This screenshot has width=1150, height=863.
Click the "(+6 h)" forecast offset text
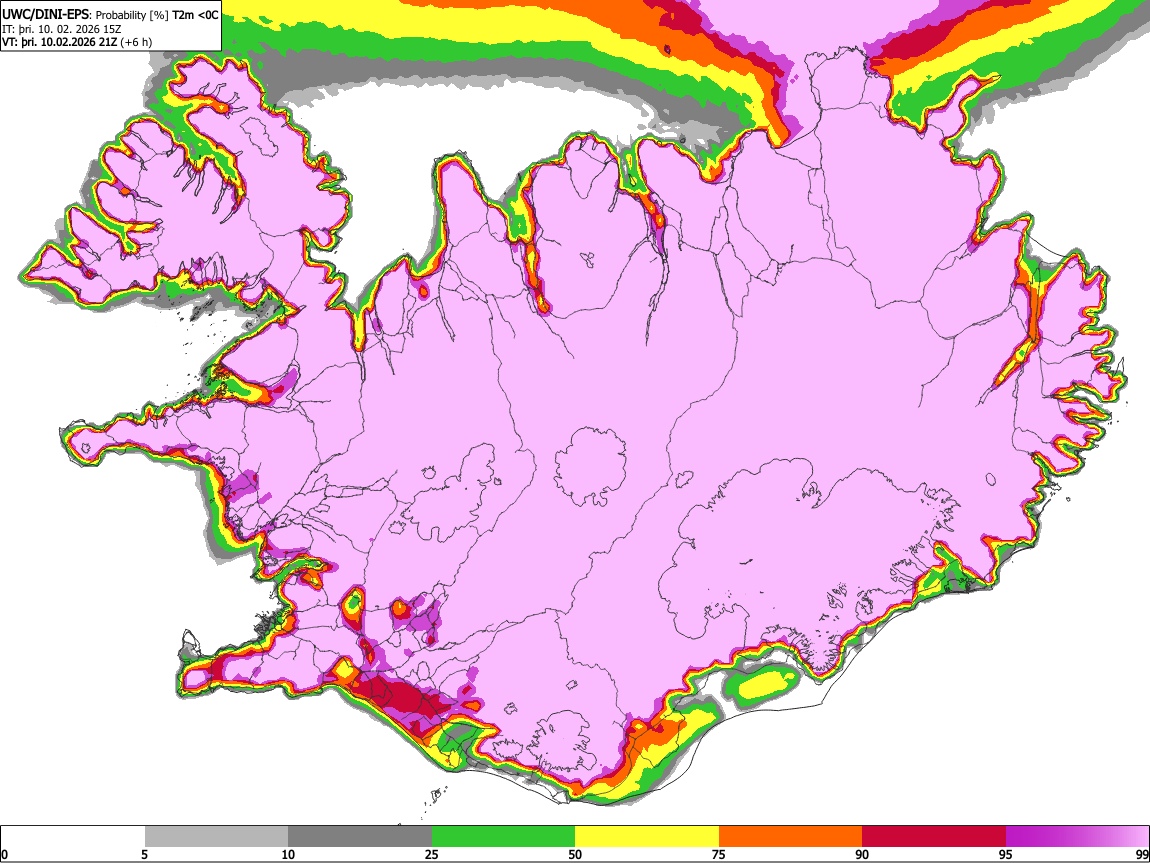coord(136,42)
